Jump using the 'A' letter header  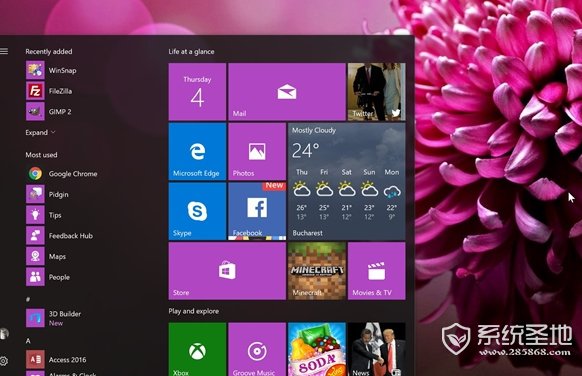(28, 340)
